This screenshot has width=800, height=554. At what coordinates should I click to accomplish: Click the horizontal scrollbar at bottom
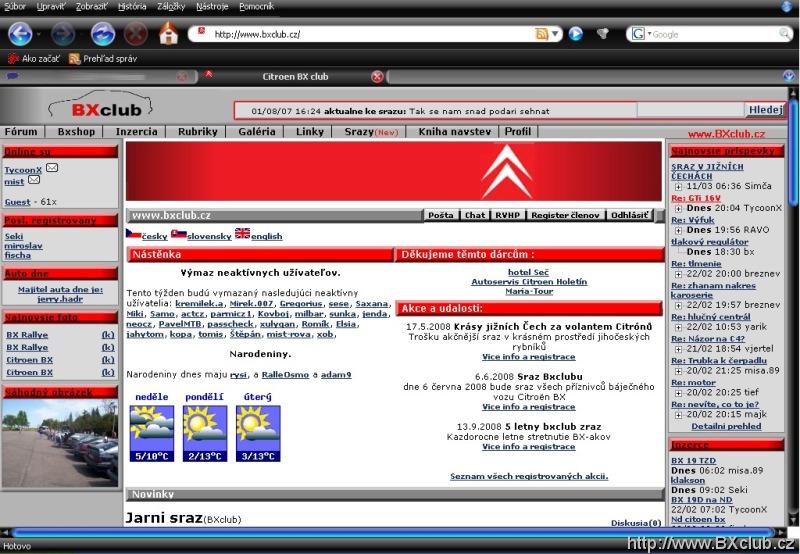click(x=395, y=532)
